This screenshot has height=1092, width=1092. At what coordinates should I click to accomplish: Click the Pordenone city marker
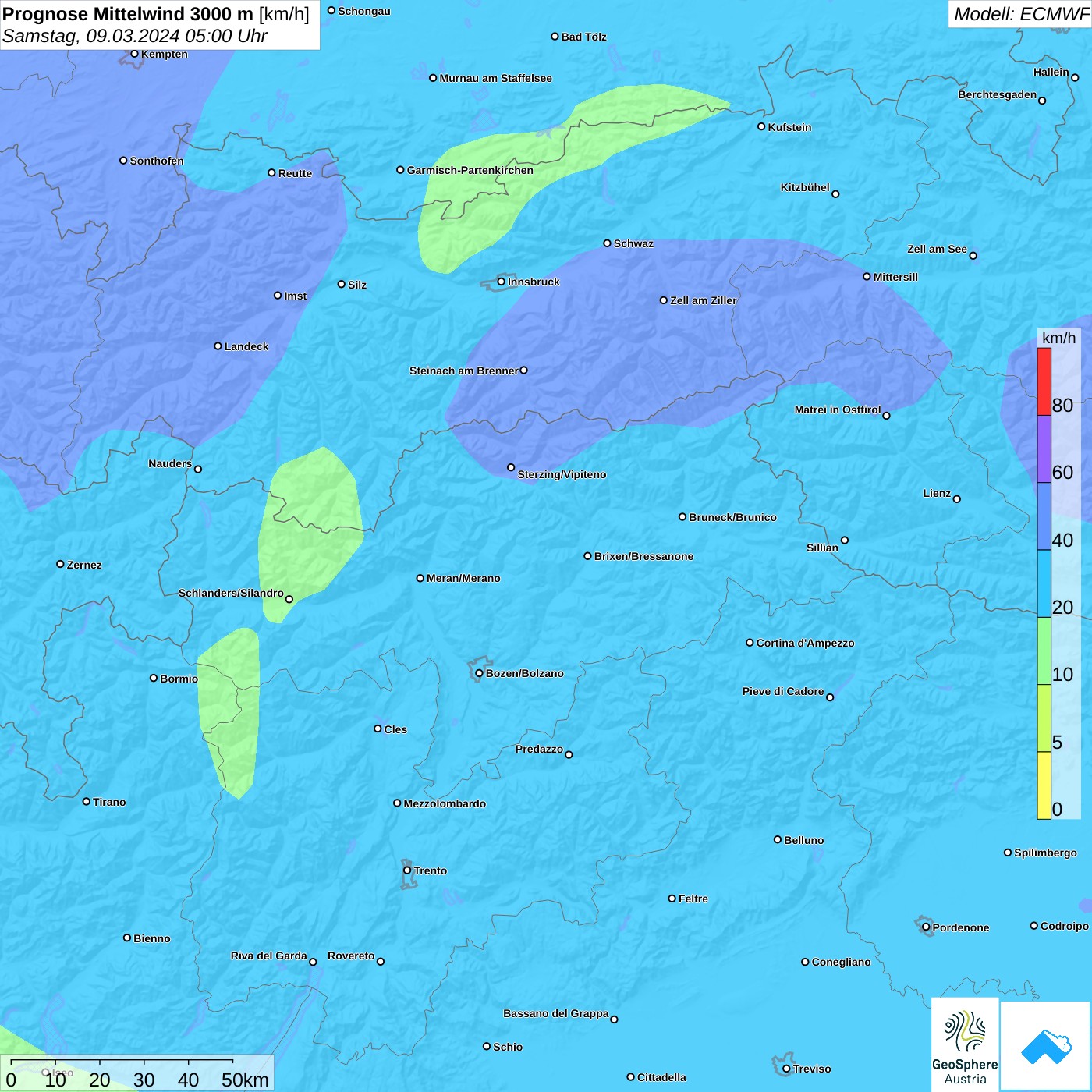click(x=926, y=927)
